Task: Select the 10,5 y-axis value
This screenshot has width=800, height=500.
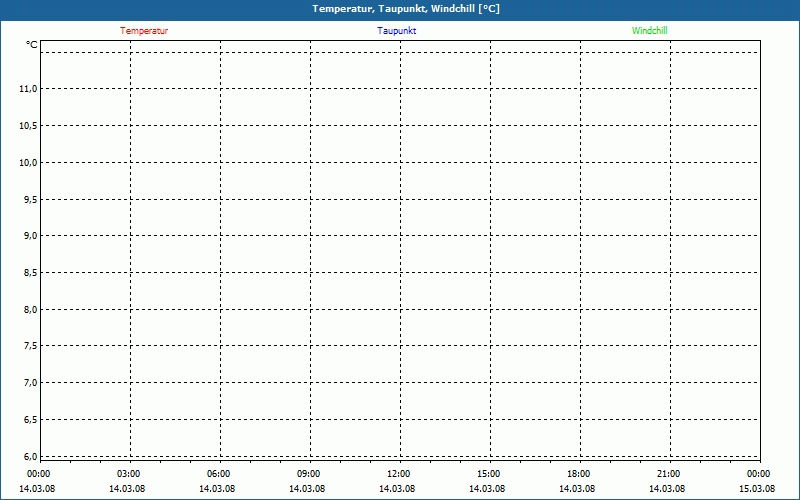Action: [28, 126]
